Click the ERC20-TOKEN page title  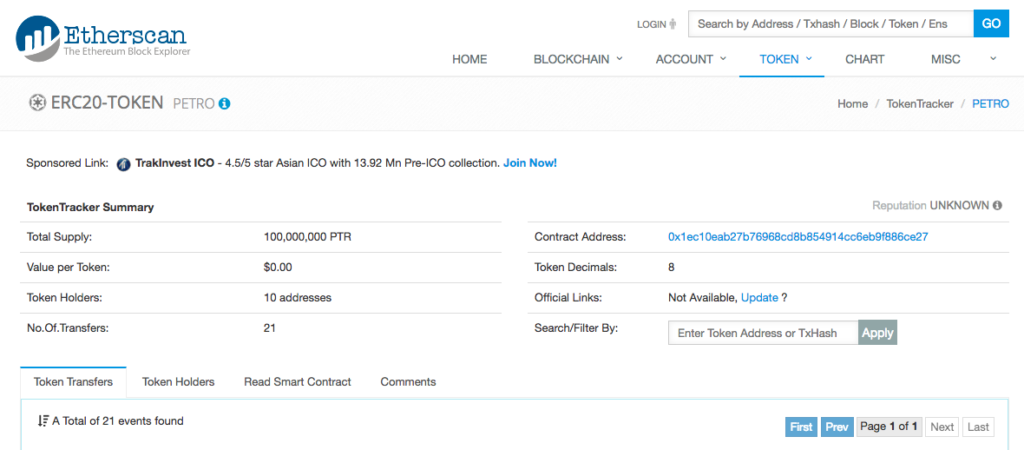[107, 103]
